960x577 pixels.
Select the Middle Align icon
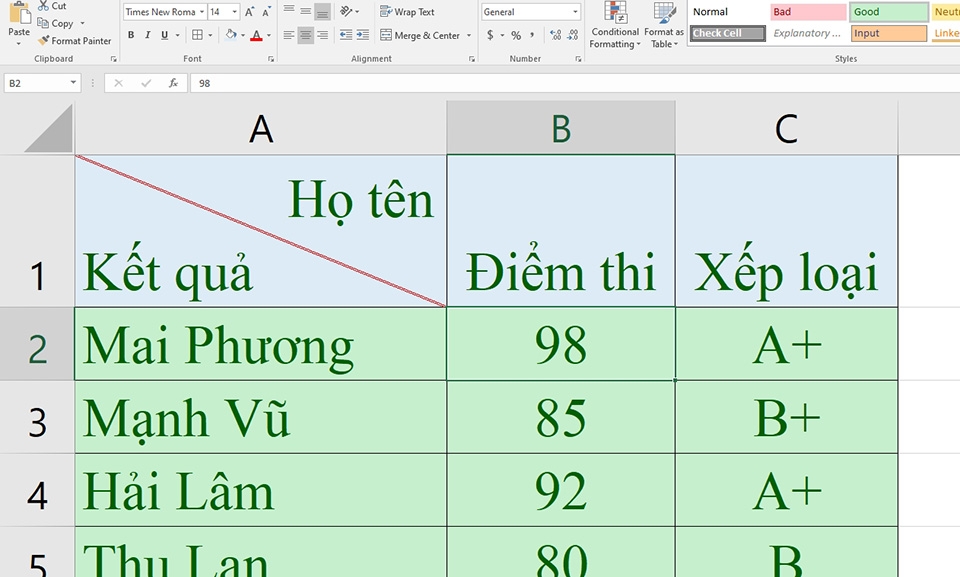[306, 10]
